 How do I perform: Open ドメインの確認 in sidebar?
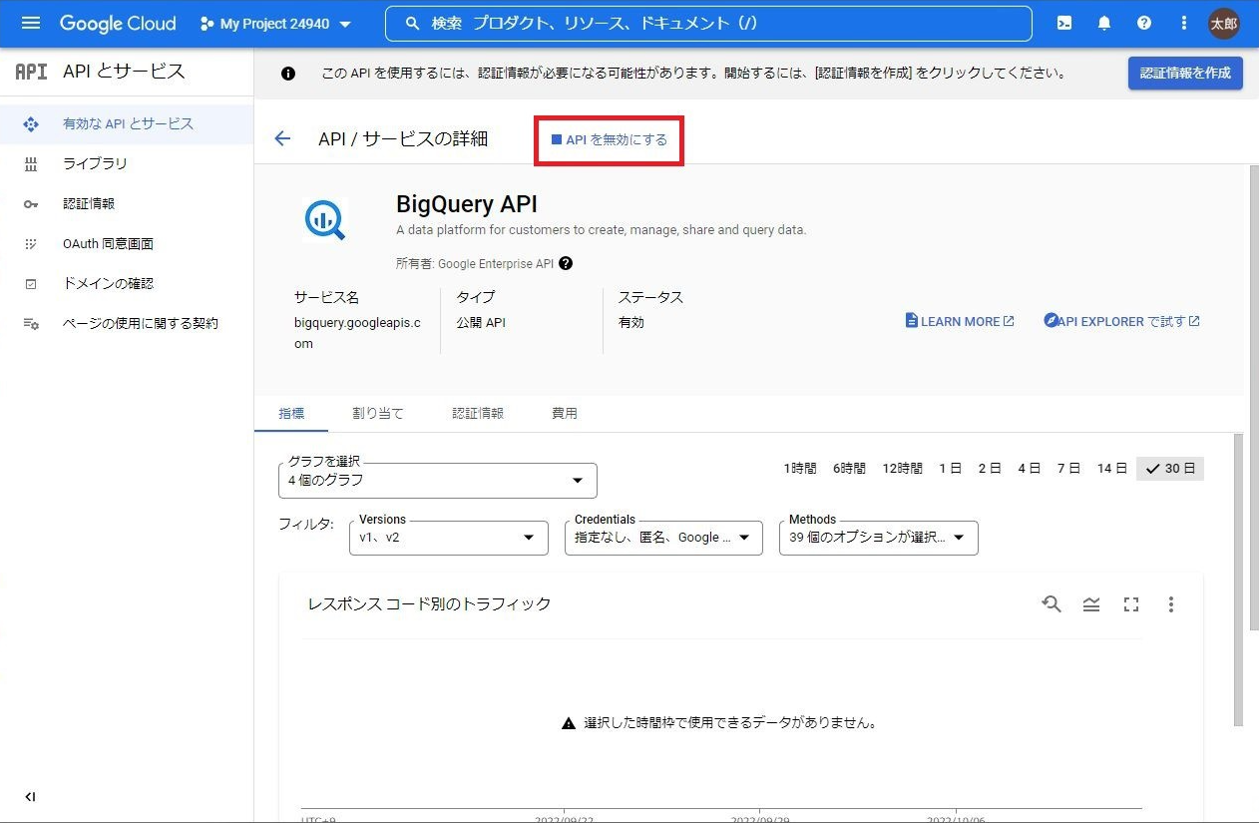tap(126, 284)
